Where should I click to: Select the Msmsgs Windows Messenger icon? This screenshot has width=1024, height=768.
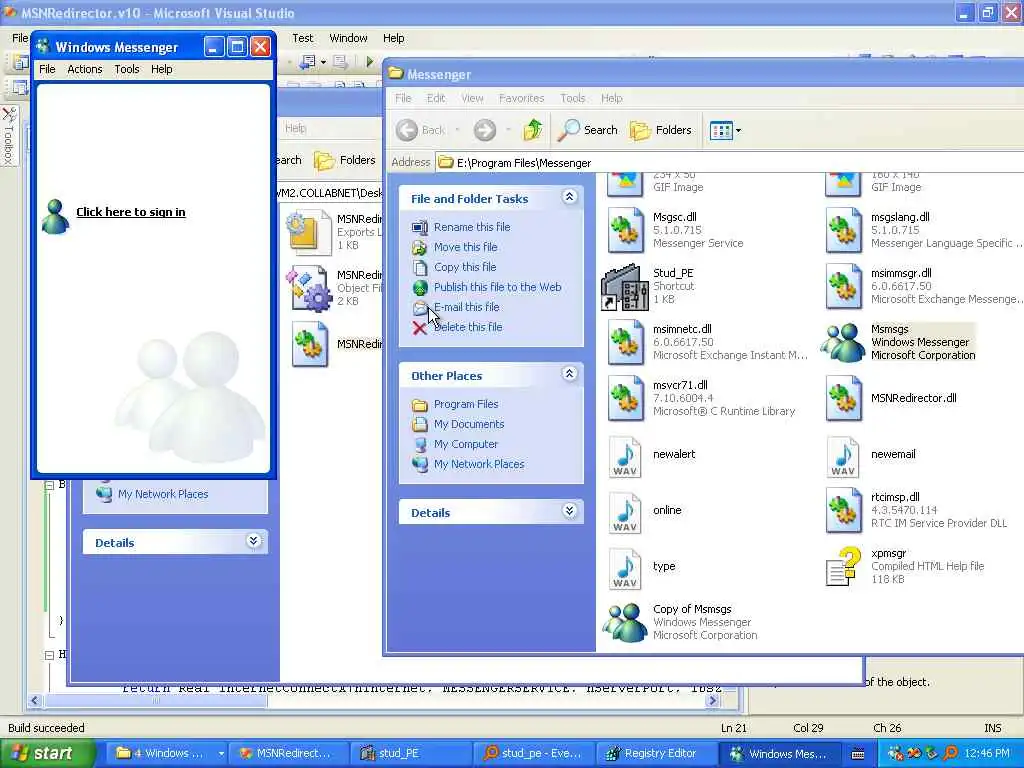843,342
